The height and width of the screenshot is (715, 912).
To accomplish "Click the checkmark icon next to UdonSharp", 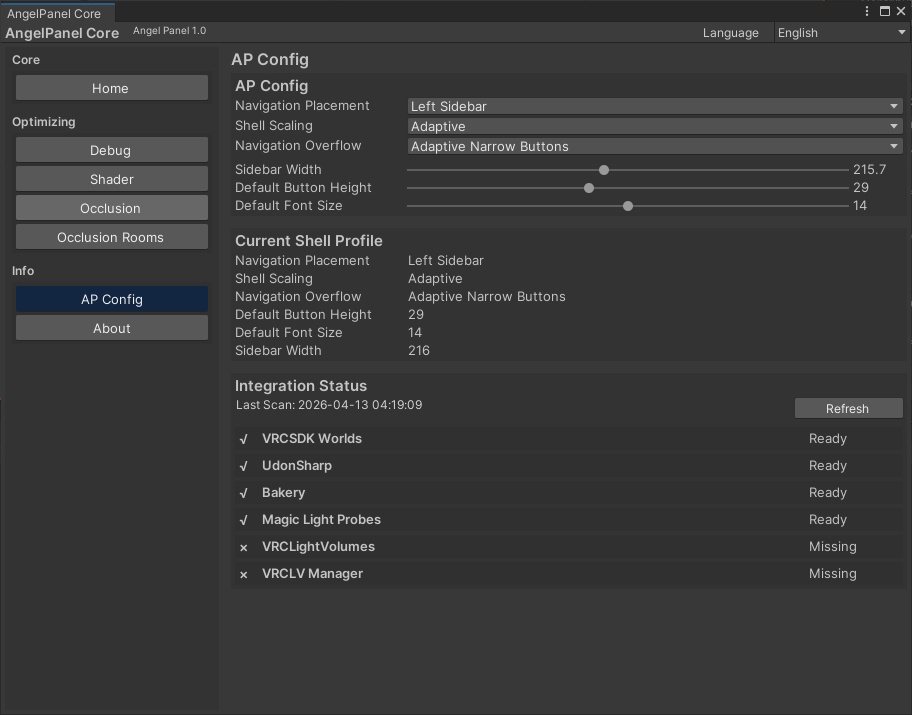I will pyautogui.click(x=243, y=465).
